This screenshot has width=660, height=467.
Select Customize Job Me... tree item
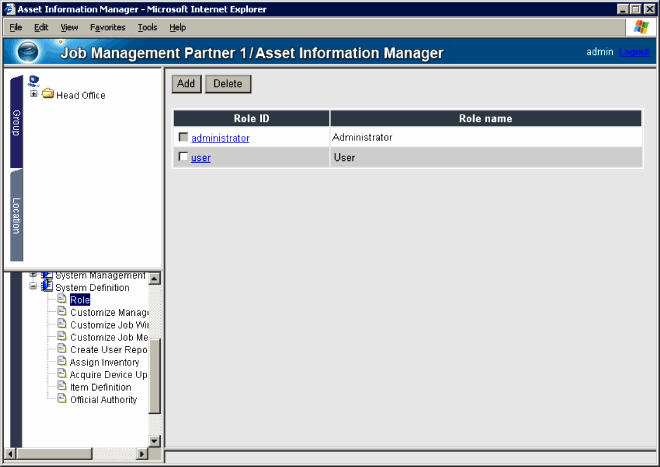pos(109,337)
